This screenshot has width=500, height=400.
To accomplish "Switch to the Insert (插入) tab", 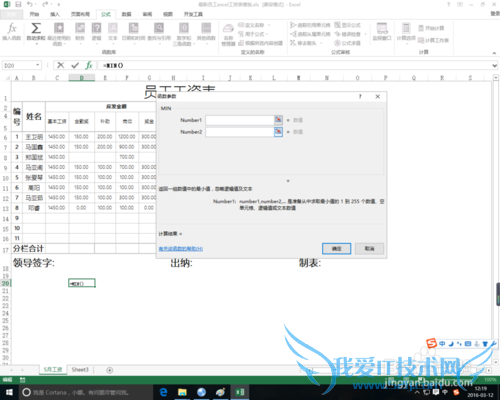I will click(x=55, y=14).
